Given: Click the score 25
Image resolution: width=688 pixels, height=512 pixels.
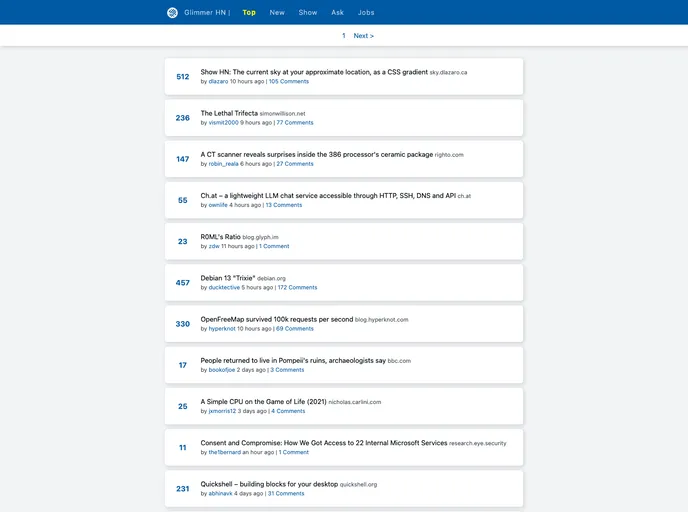Looking at the screenshot, I should (x=183, y=407).
